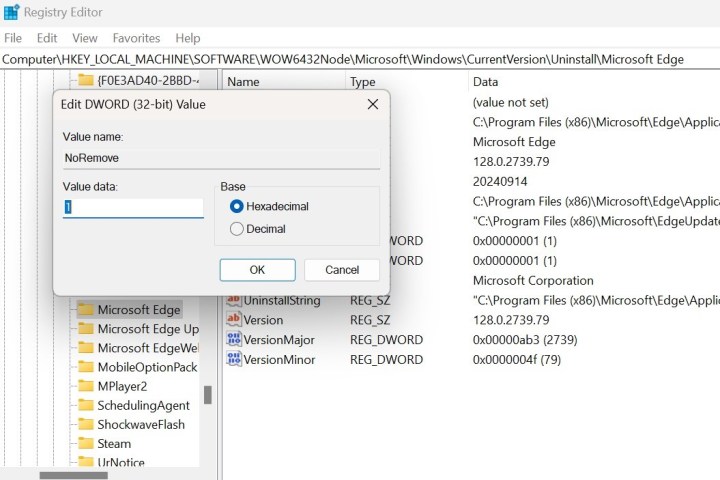This screenshot has height=480, width=720.
Task: Click the Registry Editor title bar icon
Action: [11, 13]
